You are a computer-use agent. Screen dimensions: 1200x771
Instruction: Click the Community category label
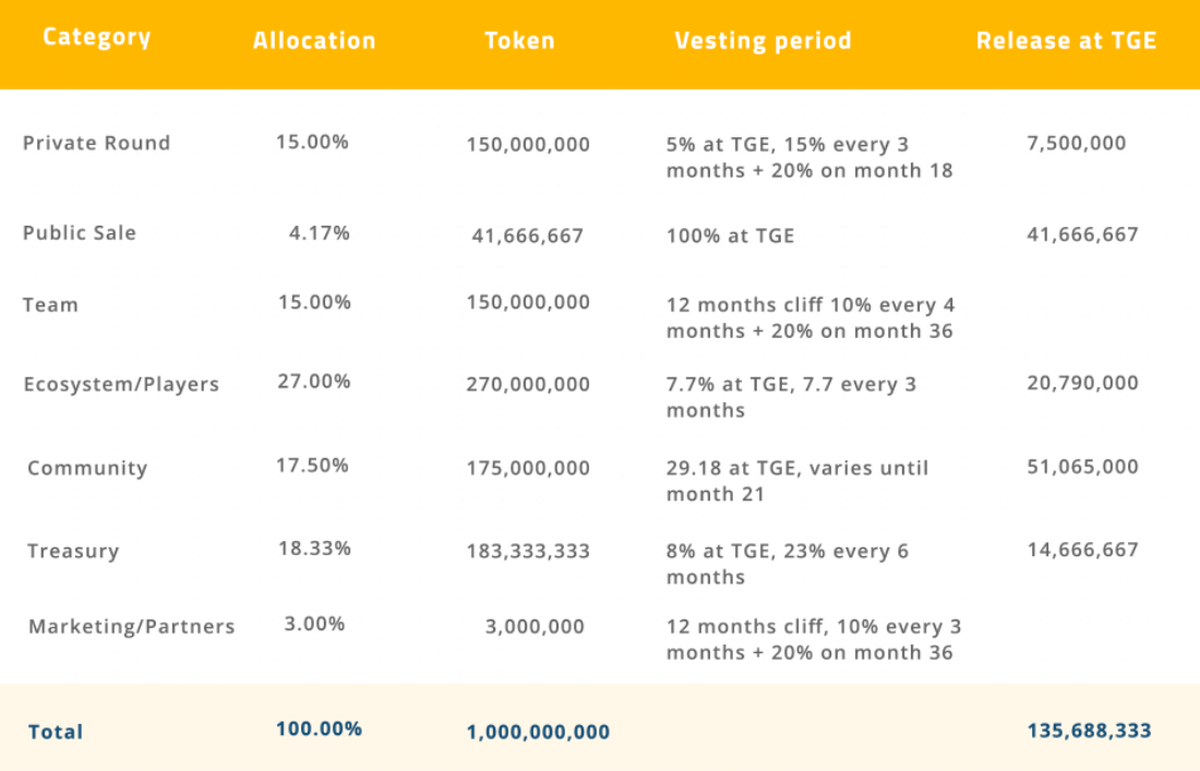click(x=87, y=468)
